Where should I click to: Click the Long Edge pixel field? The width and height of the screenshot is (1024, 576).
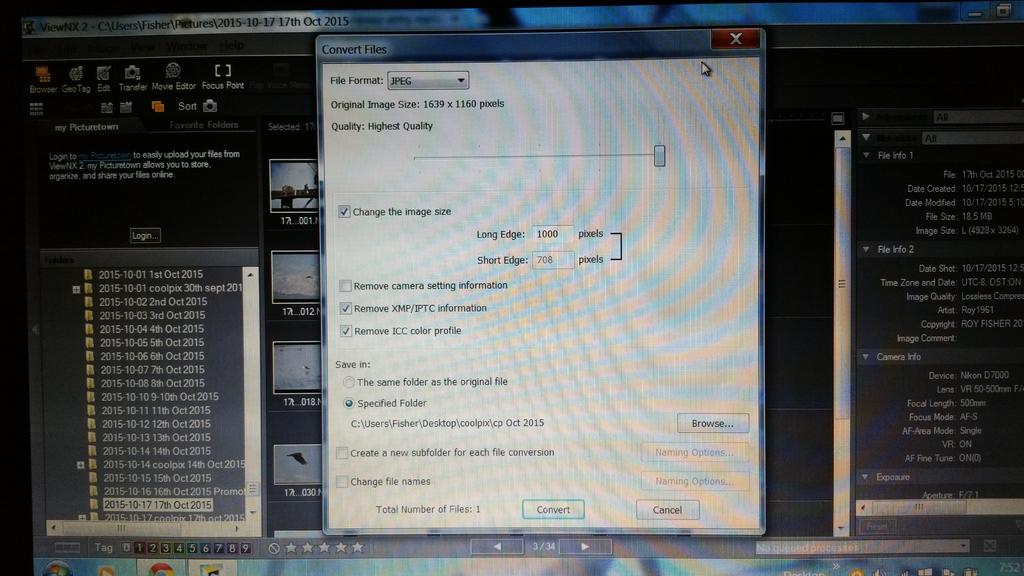tap(553, 234)
